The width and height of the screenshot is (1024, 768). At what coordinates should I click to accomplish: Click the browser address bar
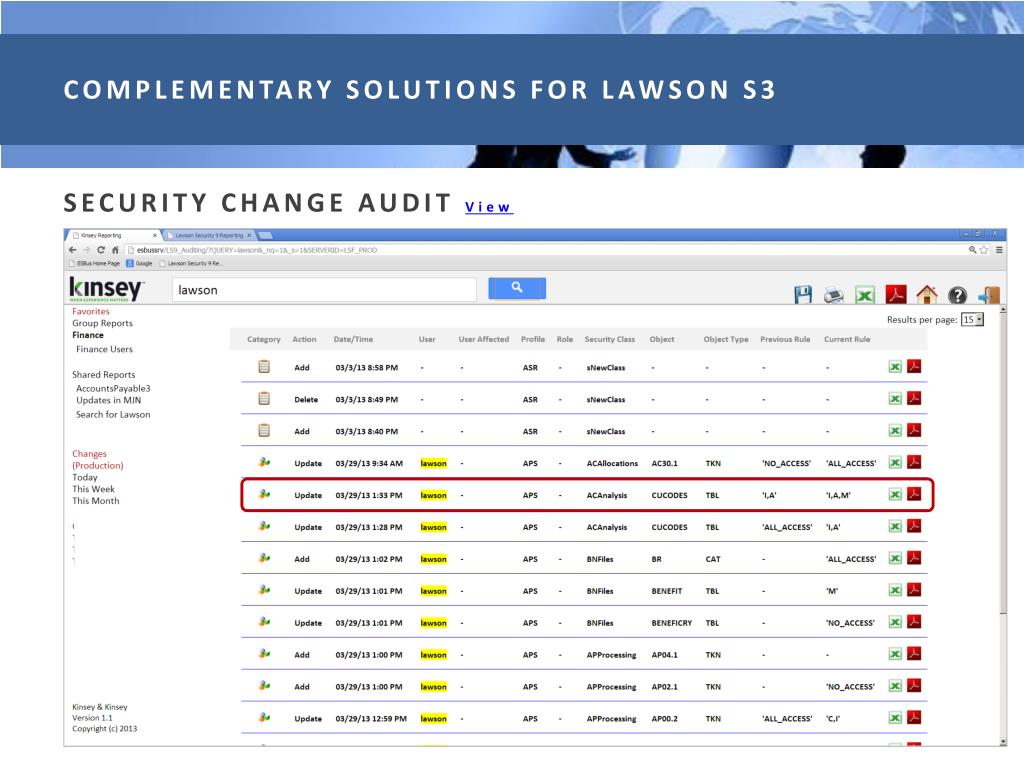coord(545,250)
